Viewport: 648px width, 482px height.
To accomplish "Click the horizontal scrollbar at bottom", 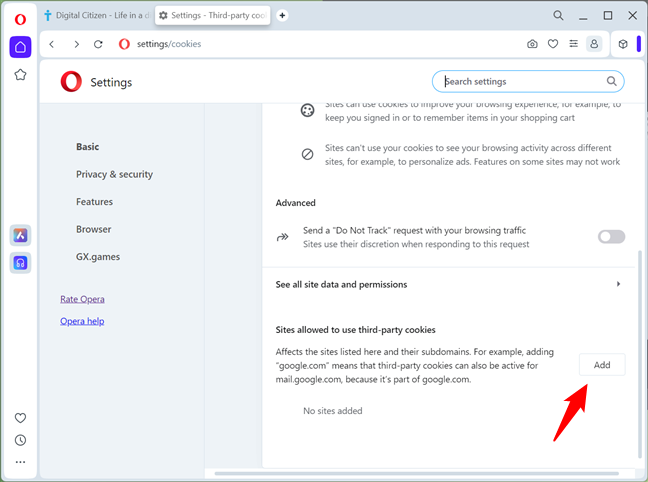I will coord(417,473).
